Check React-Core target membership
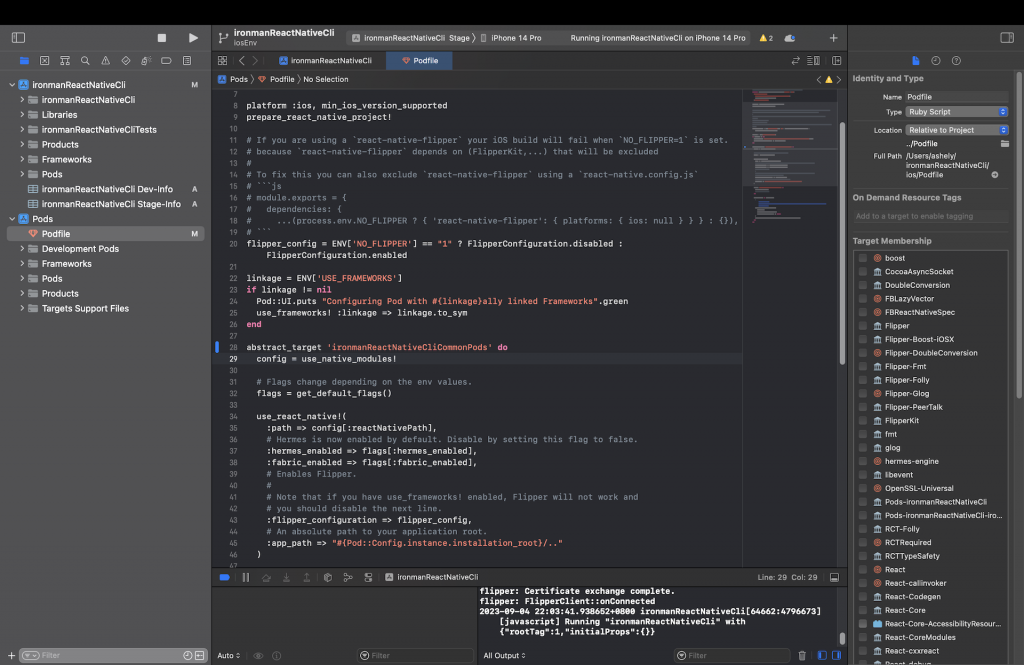The width and height of the screenshot is (1024, 665). [863, 610]
